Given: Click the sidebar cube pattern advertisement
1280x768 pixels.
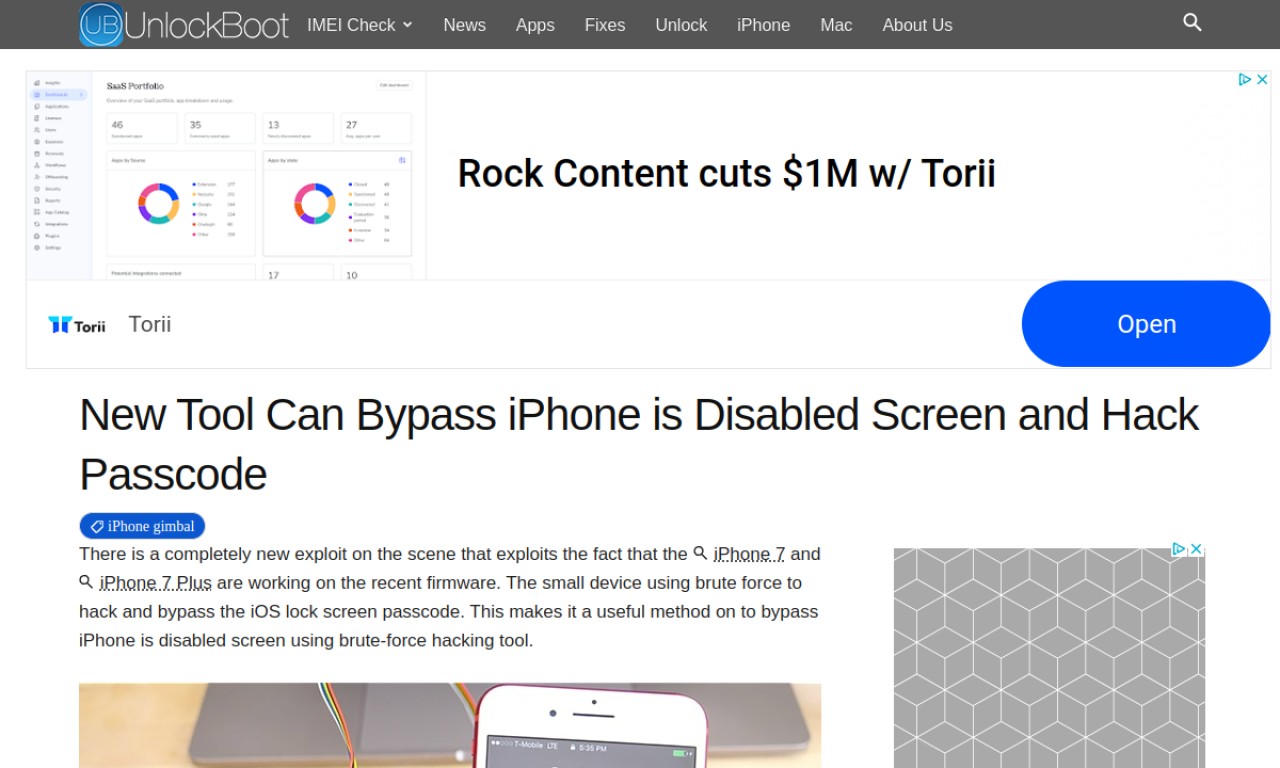Looking at the screenshot, I should [x=1049, y=660].
